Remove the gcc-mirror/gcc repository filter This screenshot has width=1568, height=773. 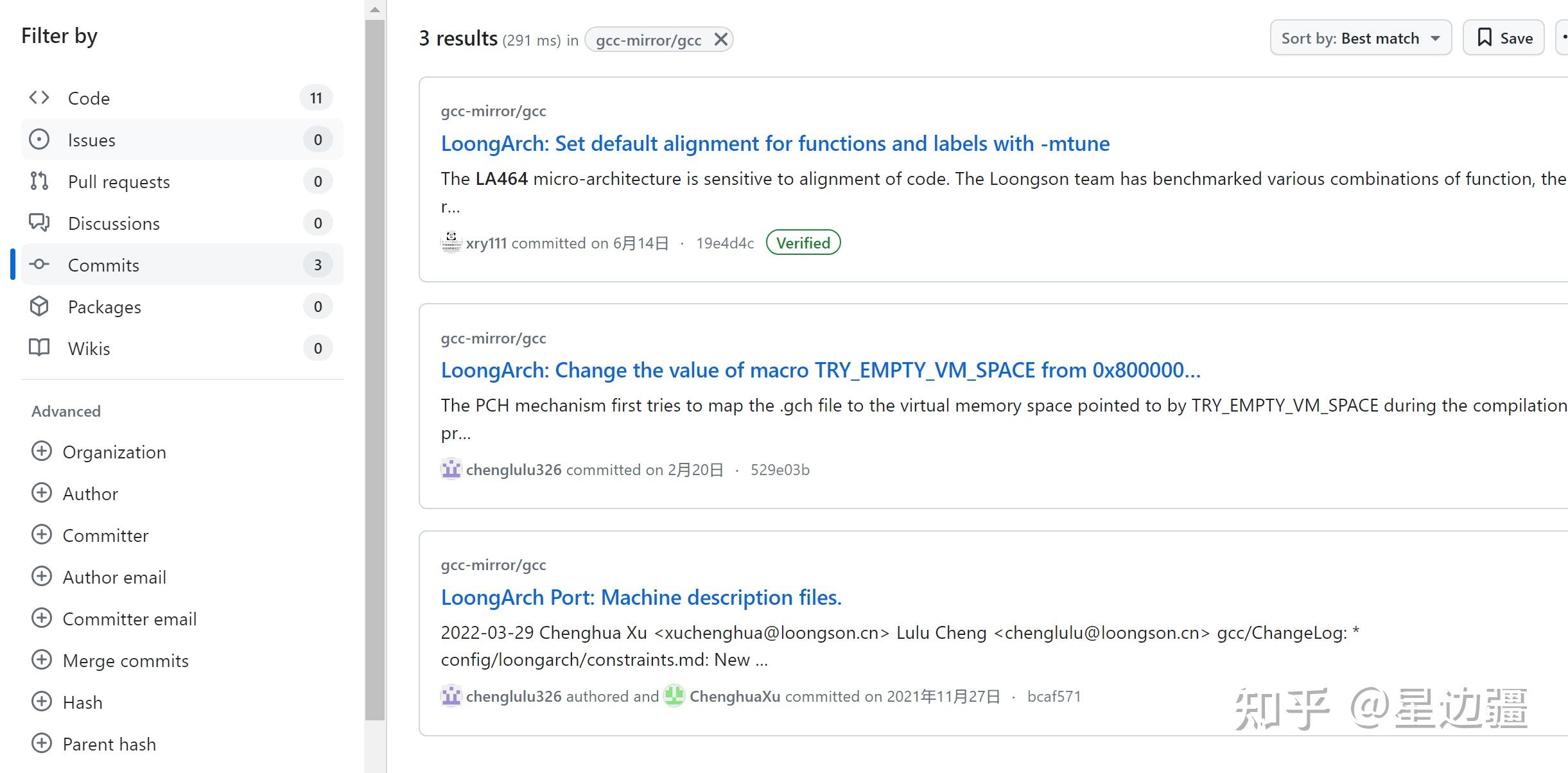tap(720, 40)
